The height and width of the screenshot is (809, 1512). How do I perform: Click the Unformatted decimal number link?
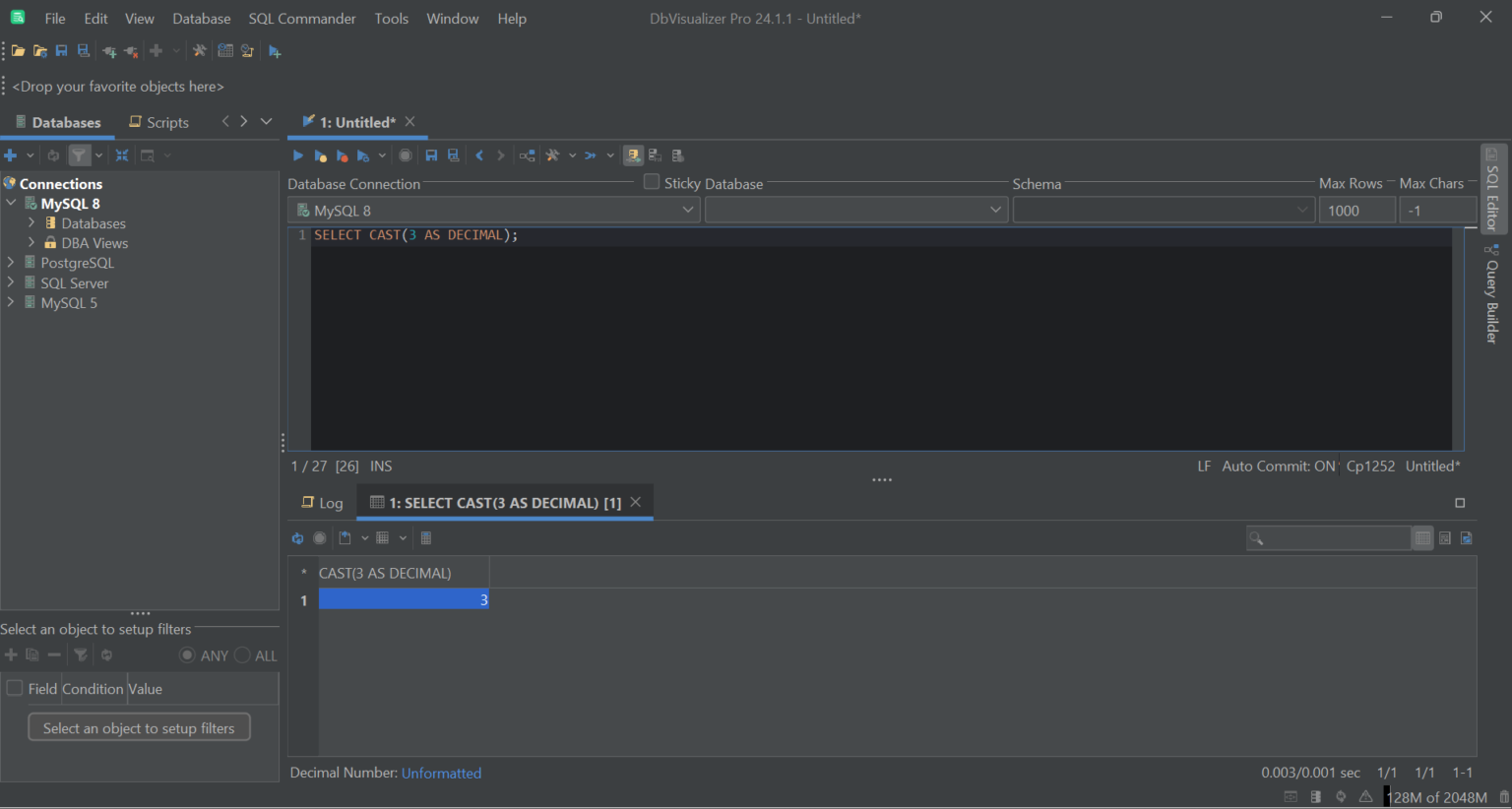(441, 773)
